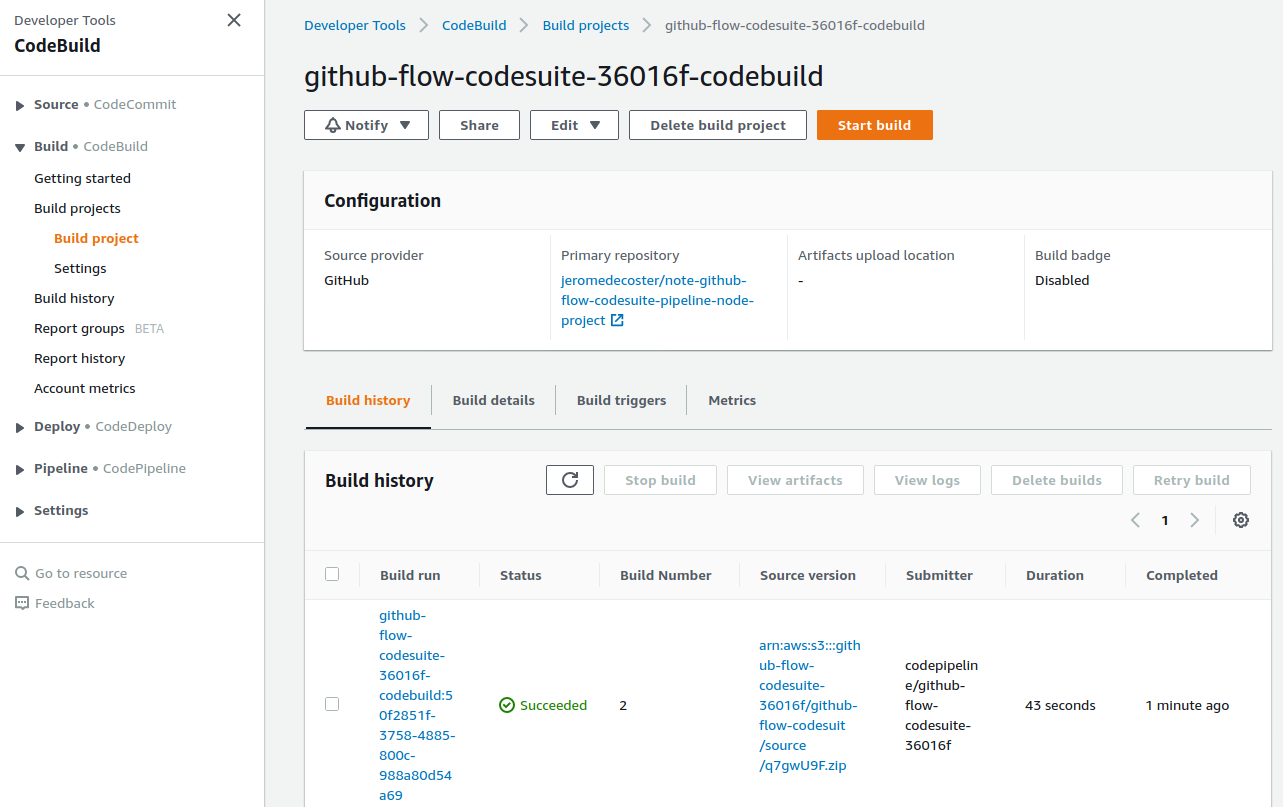Viewport: 1283px width, 807px height.
Task: Click the View logs button
Action: (927, 480)
